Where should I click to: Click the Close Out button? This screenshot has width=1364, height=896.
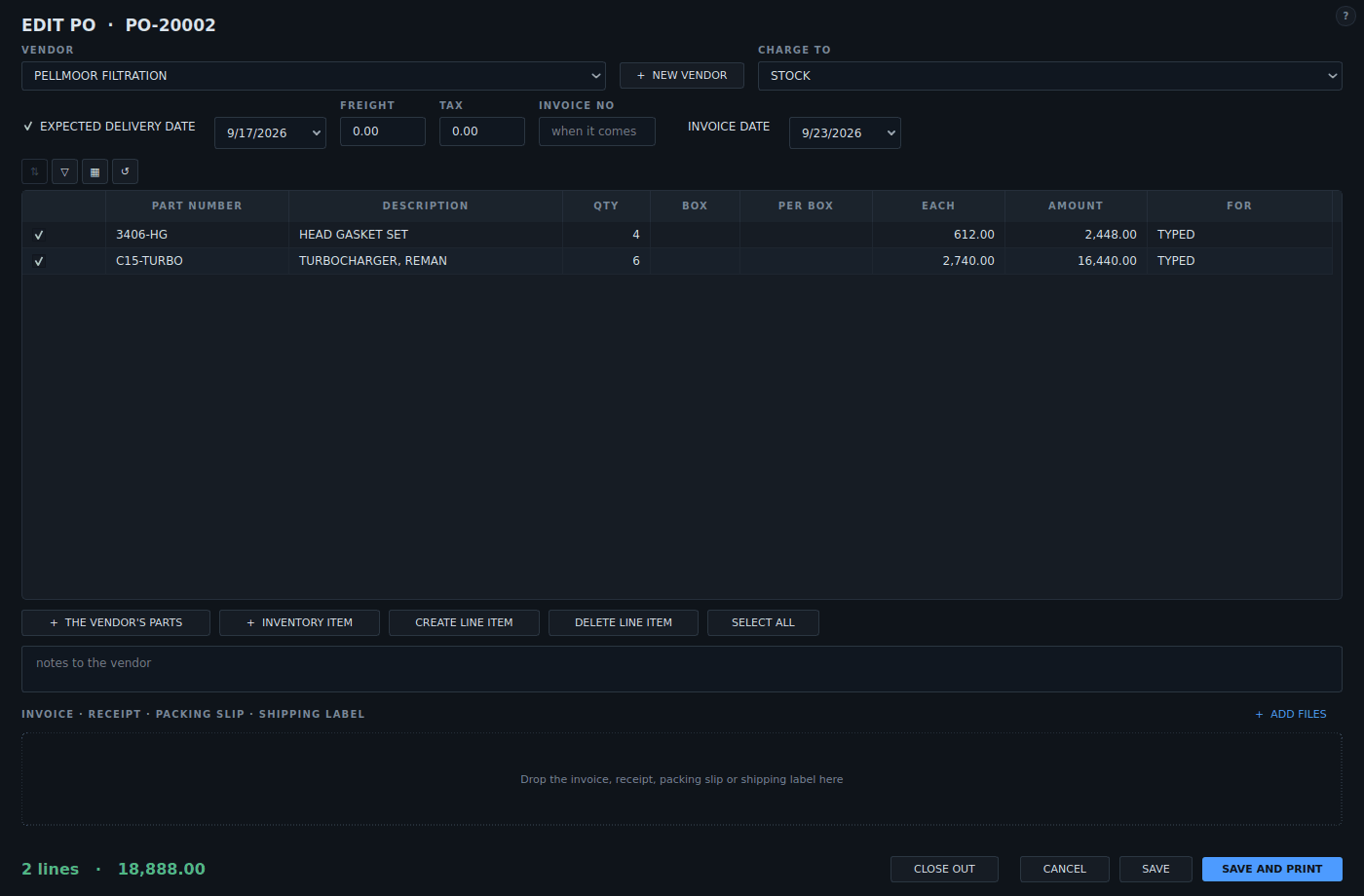(x=944, y=869)
